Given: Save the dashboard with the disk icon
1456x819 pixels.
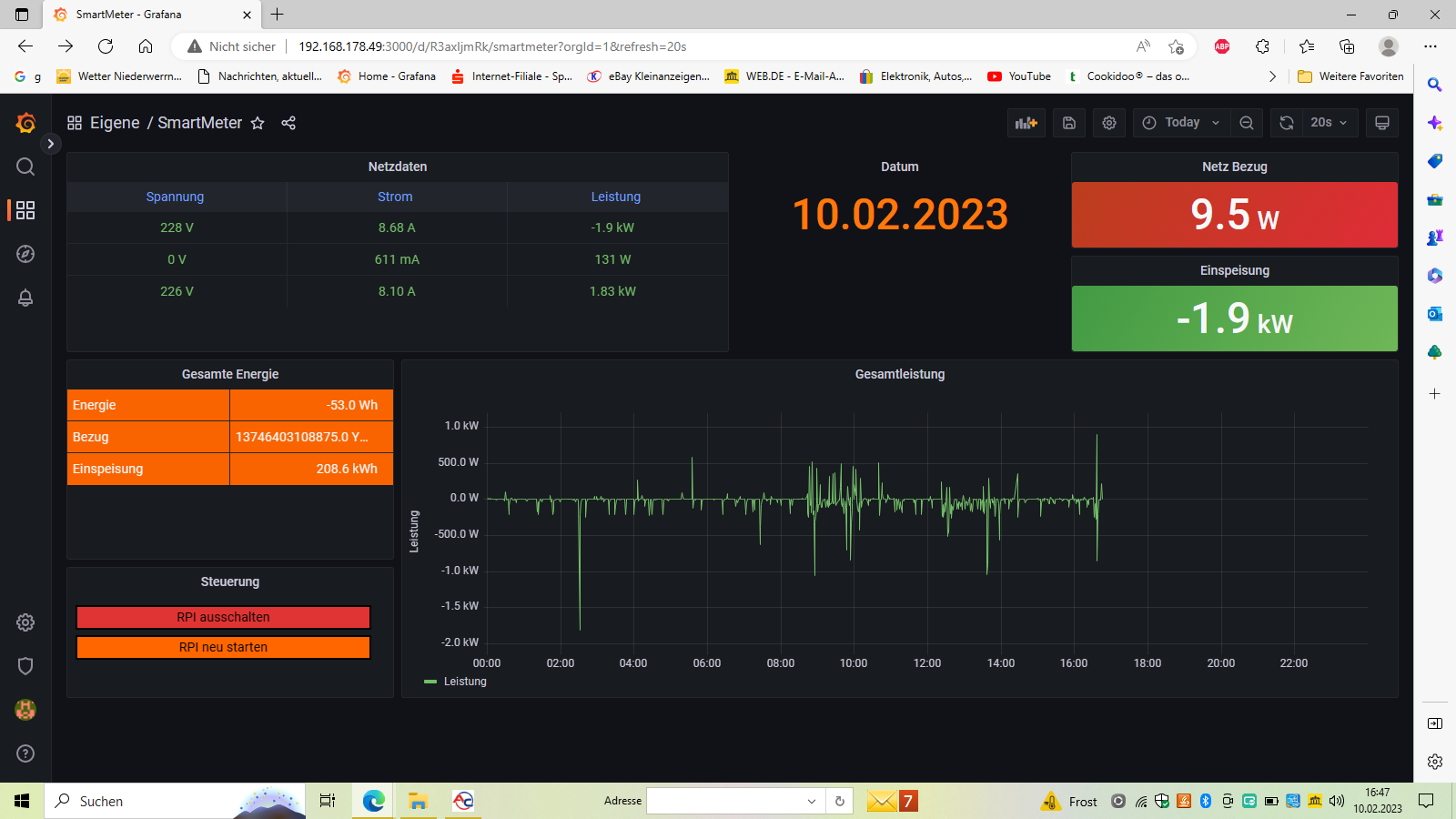Looking at the screenshot, I should coord(1069,123).
